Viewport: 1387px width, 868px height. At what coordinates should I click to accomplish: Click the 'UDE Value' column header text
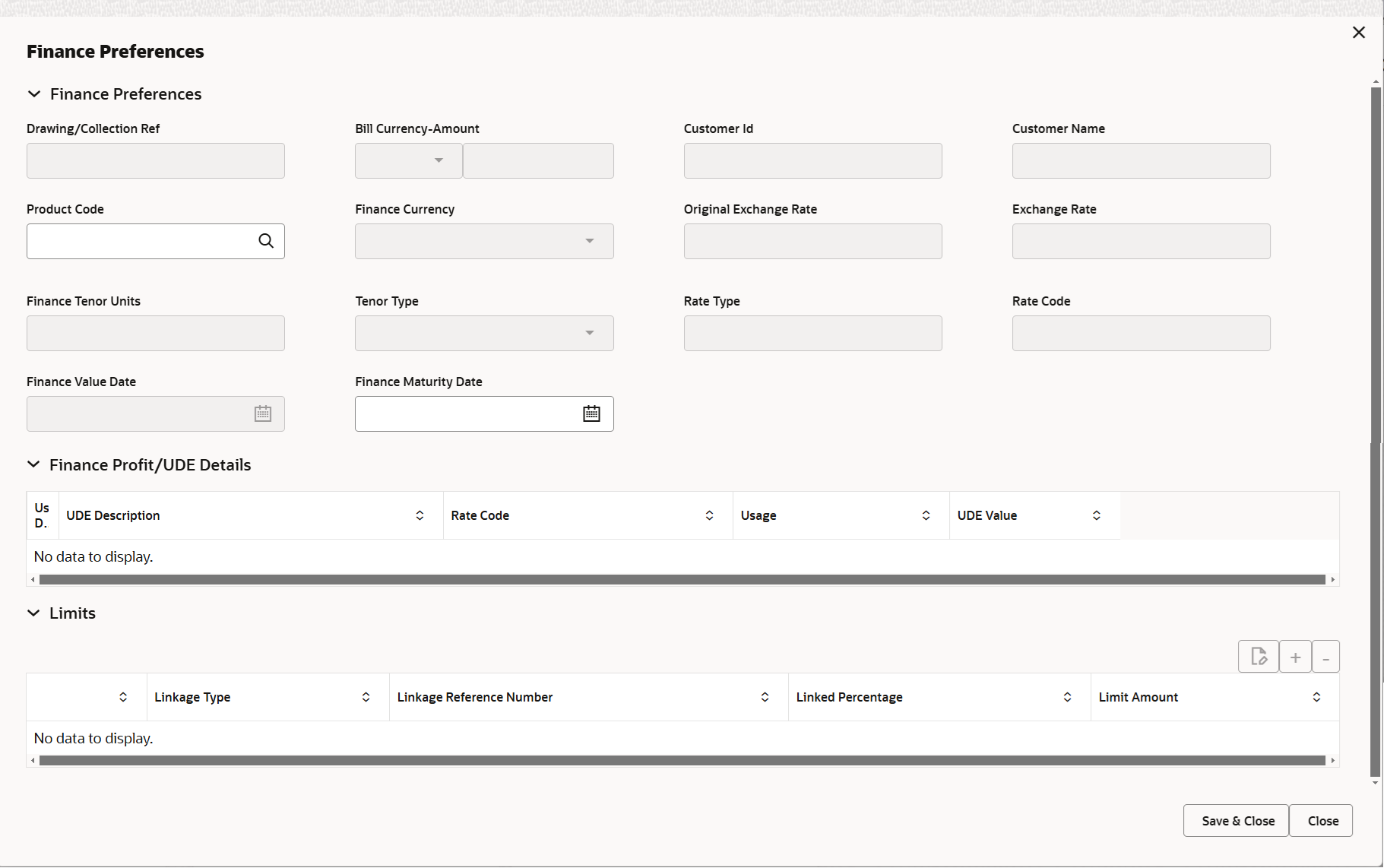[x=987, y=515]
